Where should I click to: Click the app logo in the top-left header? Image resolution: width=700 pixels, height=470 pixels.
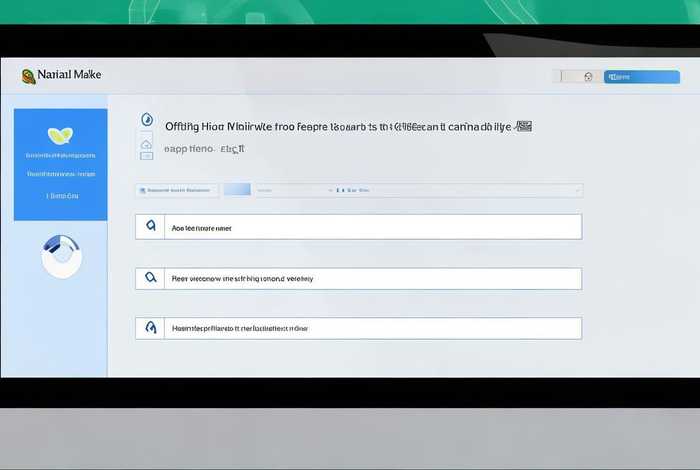click(27, 75)
